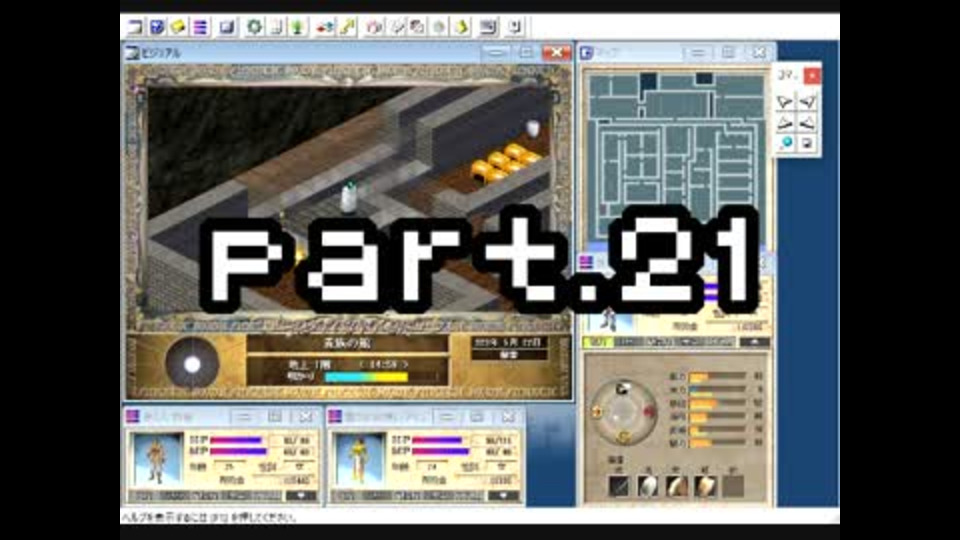Click the red right symbol on the dial
Image resolution: width=960 pixels, height=540 pixels.
[x=650, y=412]
